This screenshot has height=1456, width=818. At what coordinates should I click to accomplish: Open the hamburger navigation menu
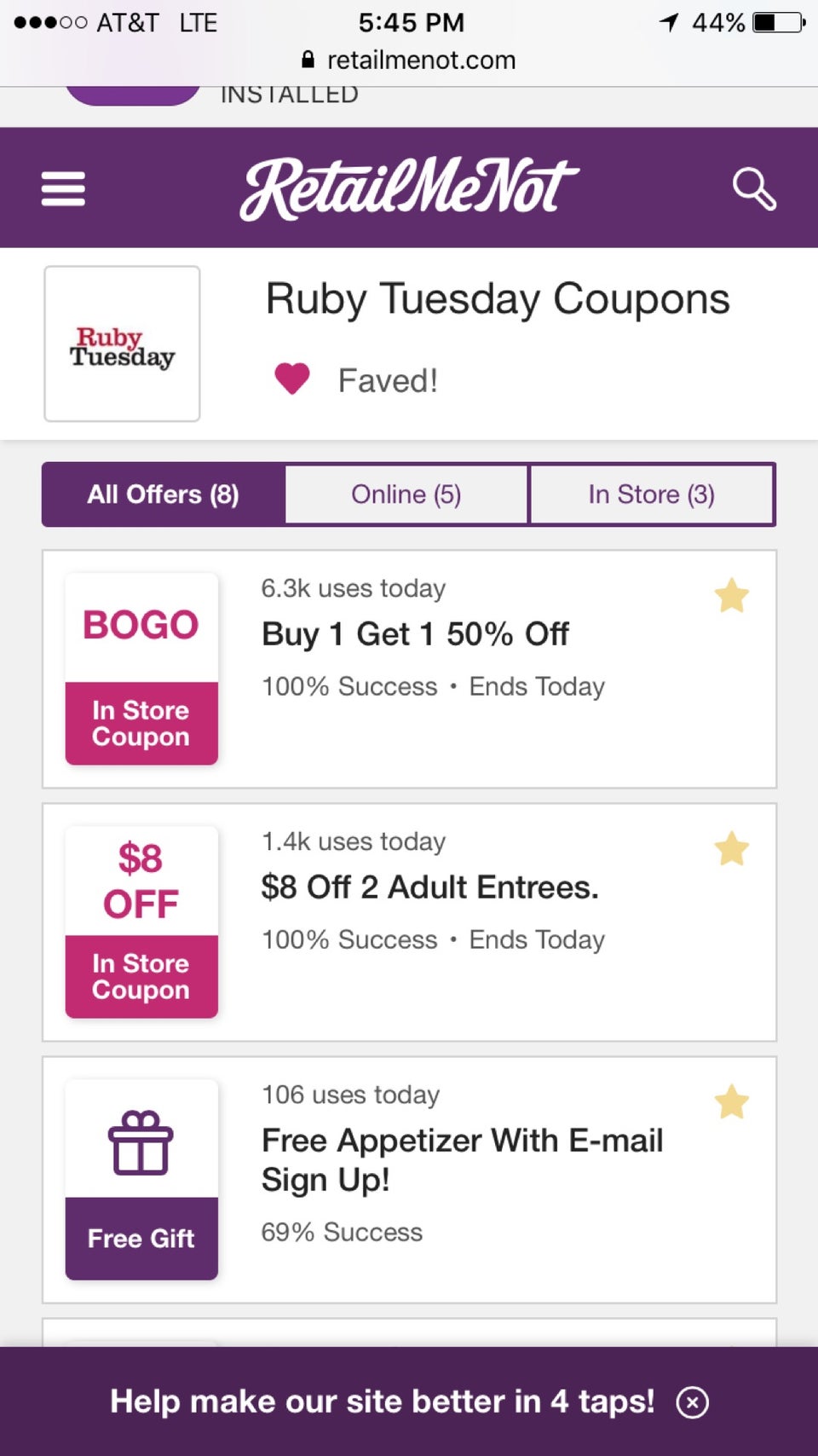pos(63,188)
